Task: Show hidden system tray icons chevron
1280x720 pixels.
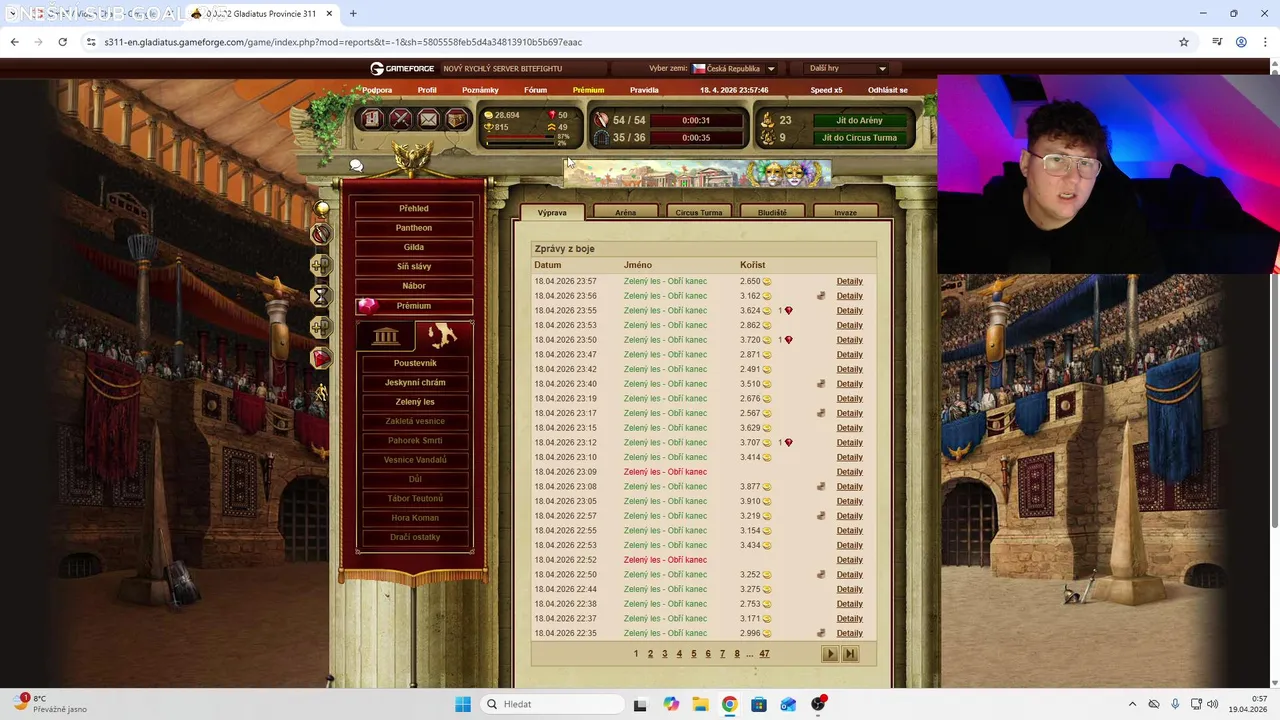Action: [x=1132, y=704]
